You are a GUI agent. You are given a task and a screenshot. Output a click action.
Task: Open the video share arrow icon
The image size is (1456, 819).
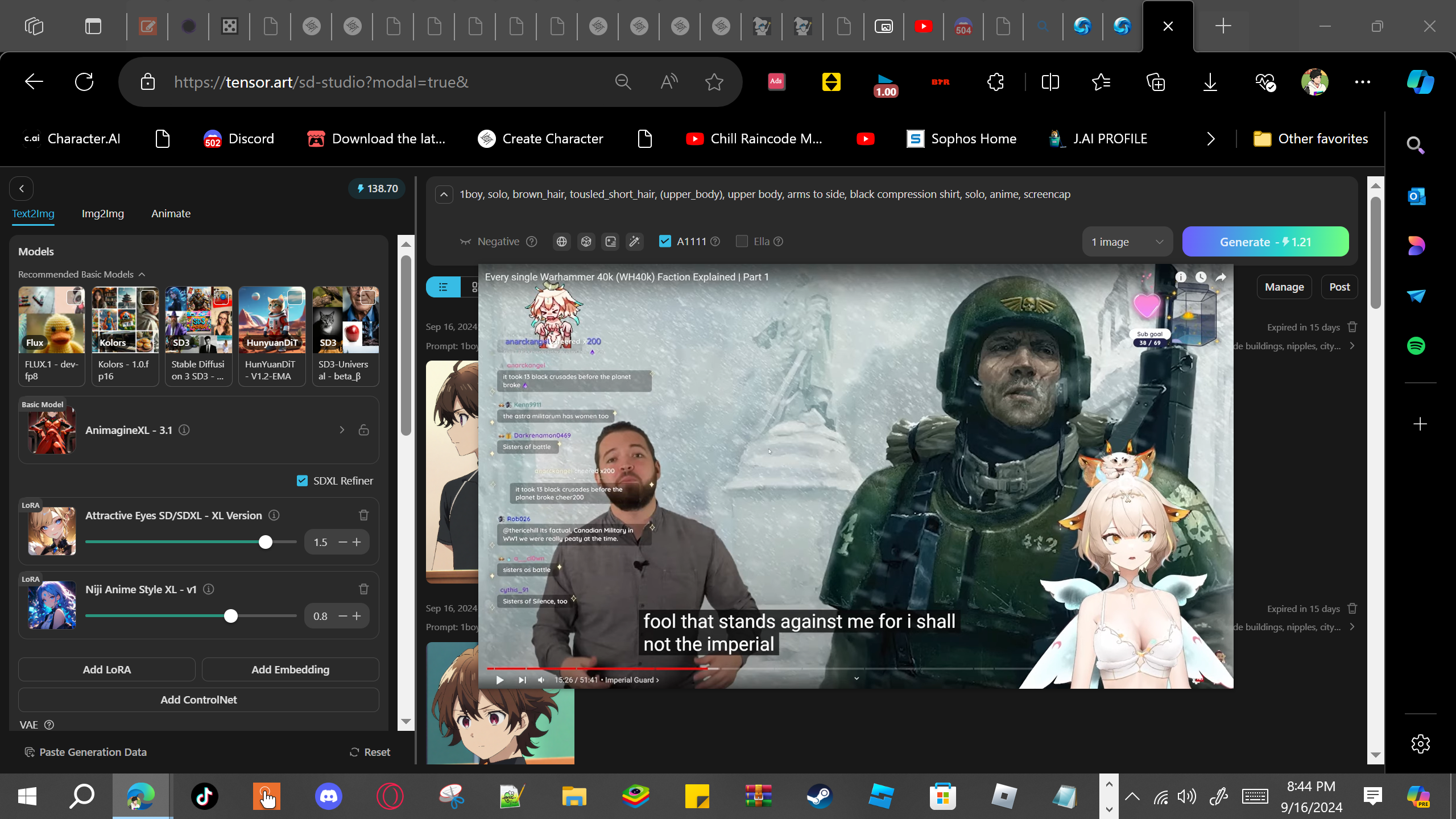point(1221,277)
